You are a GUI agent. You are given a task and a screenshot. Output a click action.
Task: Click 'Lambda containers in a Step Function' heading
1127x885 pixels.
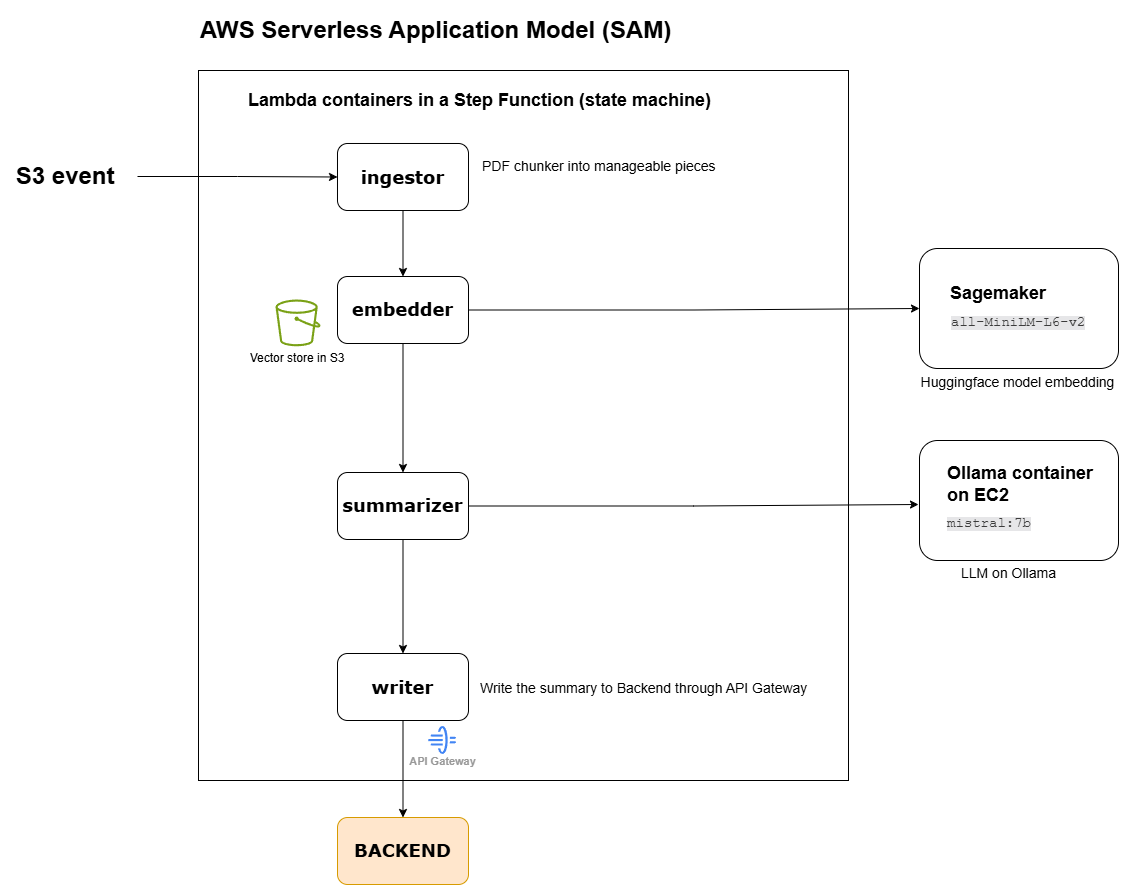[x=479, y=100]
